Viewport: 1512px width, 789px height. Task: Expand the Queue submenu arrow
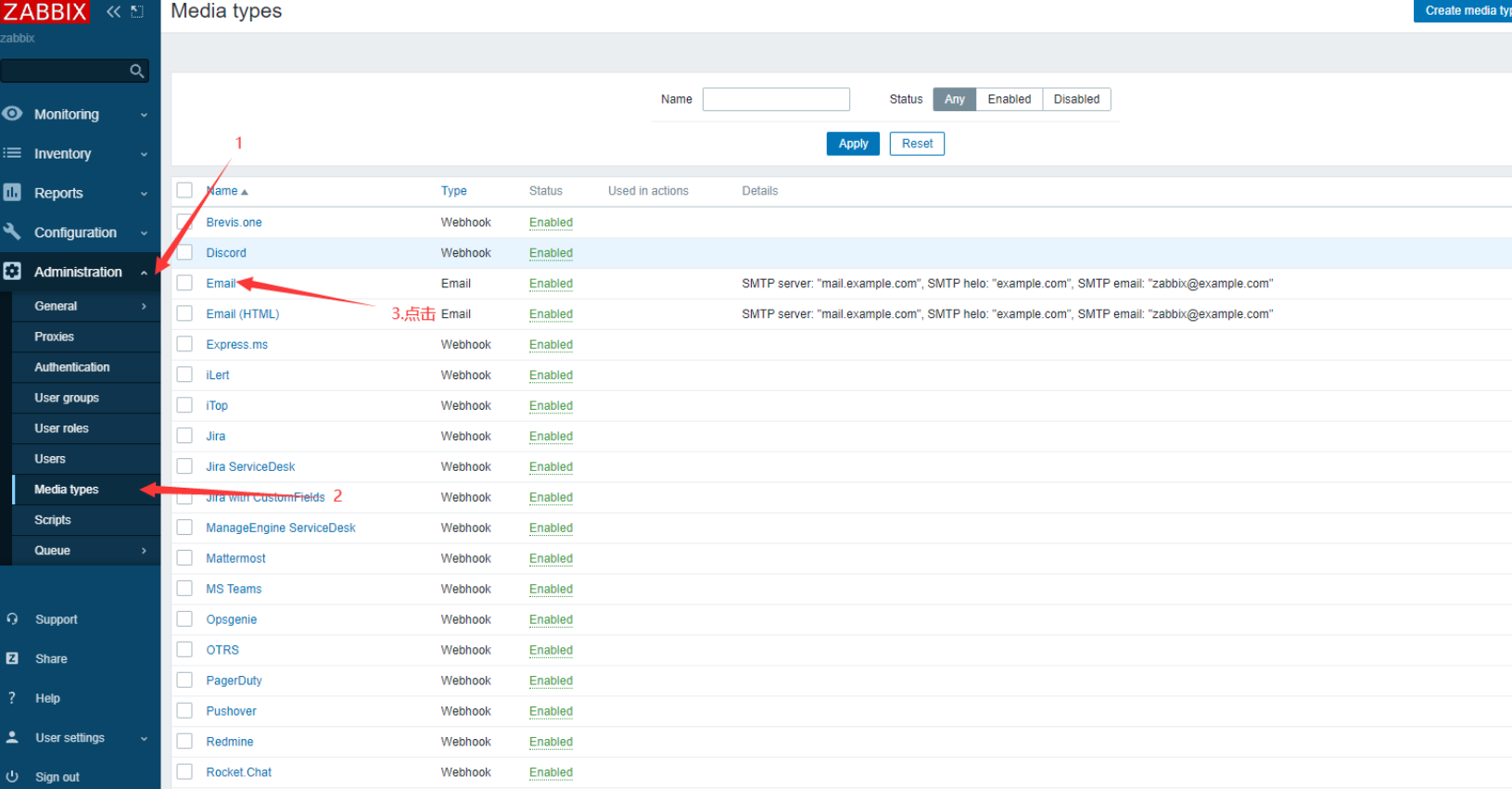click(144, 551)
